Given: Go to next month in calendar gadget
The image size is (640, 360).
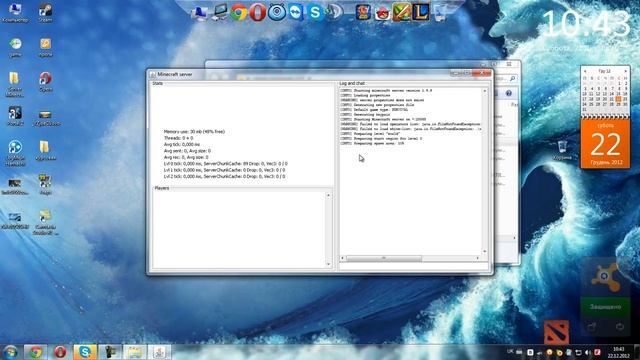Looking at the screenshot, I should [x=625, y=71].
